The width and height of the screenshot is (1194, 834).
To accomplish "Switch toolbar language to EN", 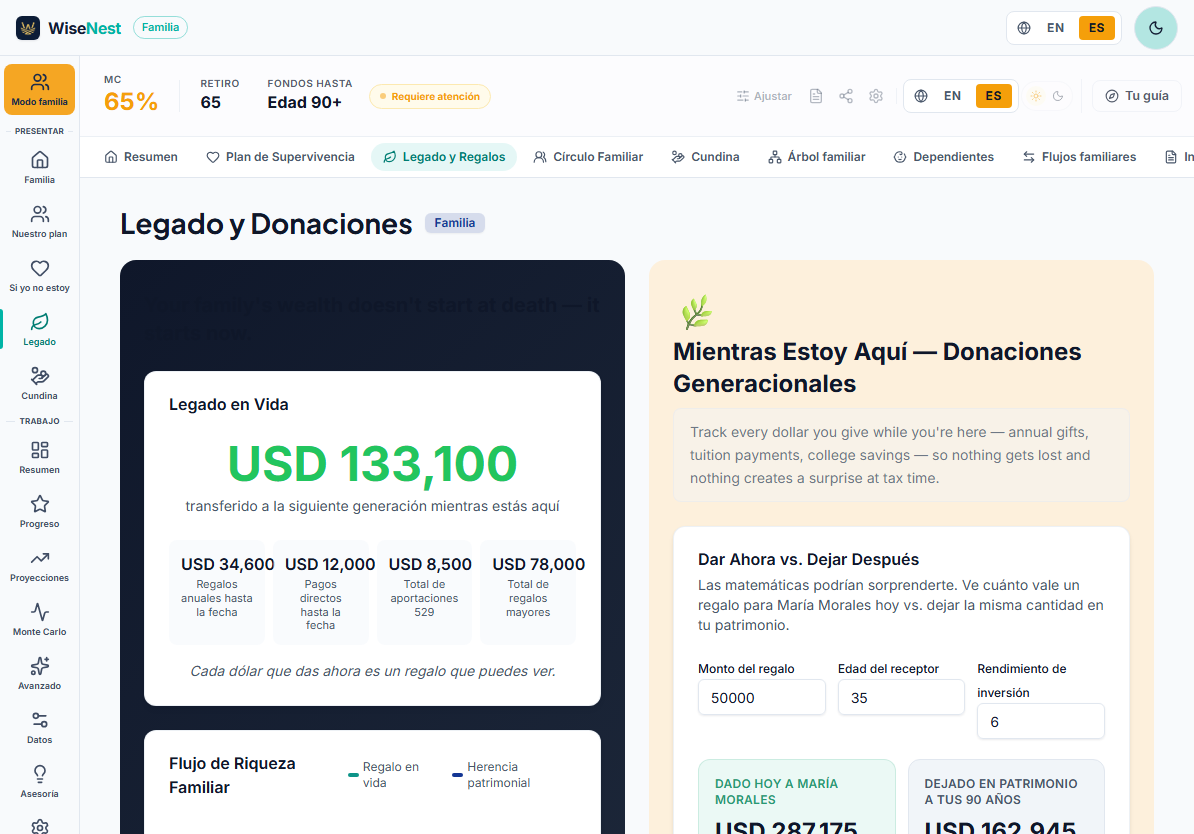I will [952, 96].
